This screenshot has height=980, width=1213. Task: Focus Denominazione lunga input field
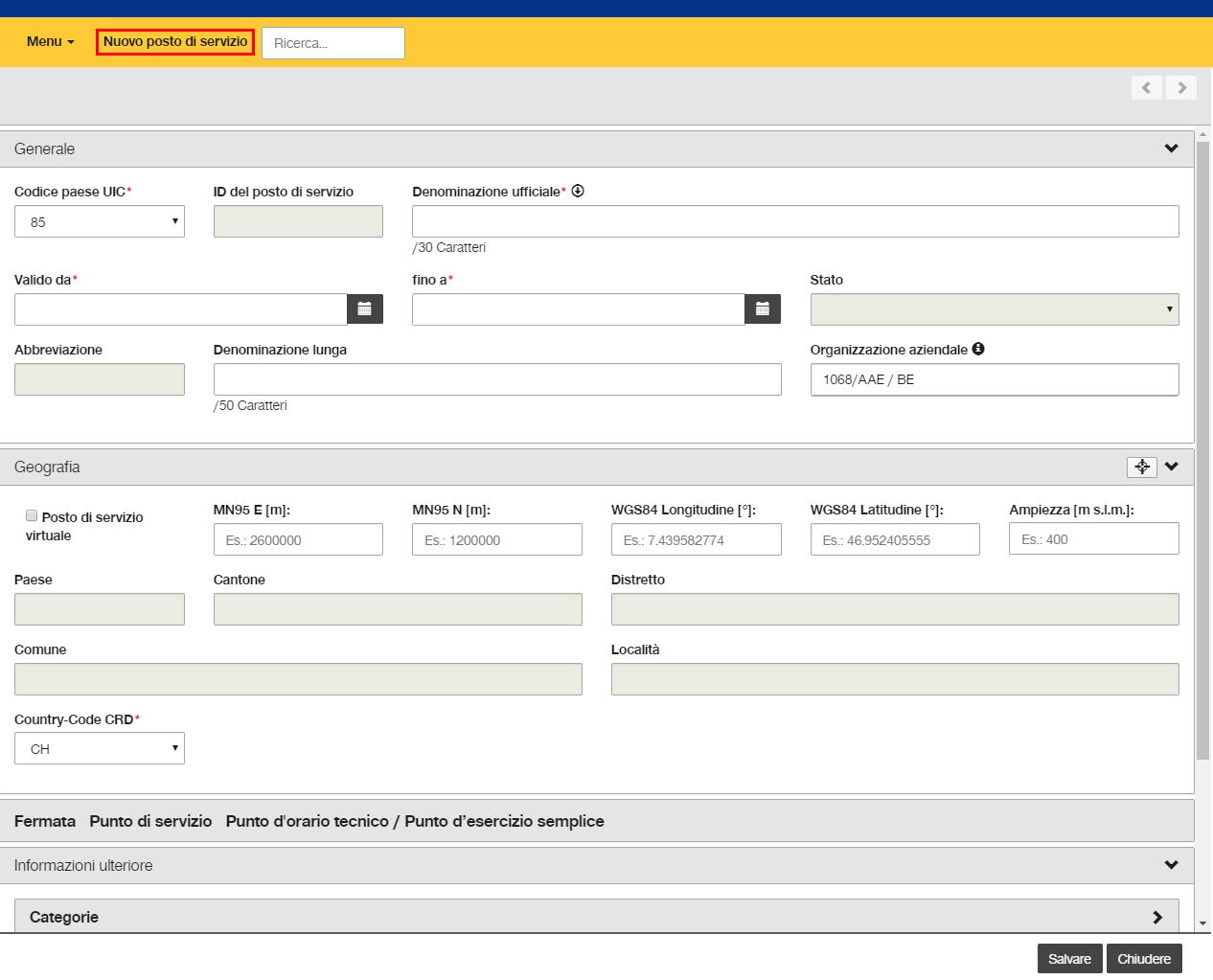(x=497, y=379)
